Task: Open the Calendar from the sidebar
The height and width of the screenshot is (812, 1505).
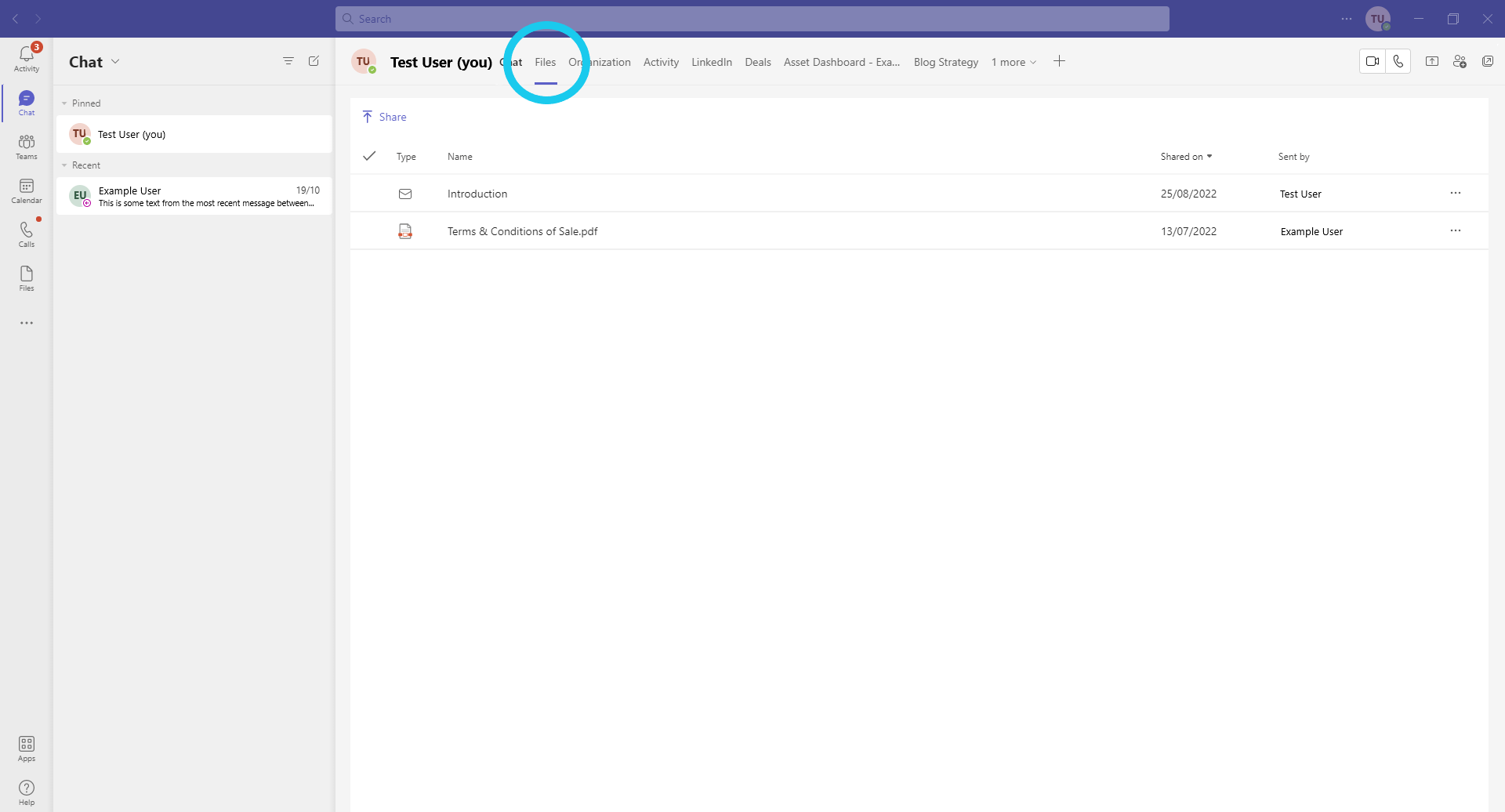Action: (x=27, y=190)
